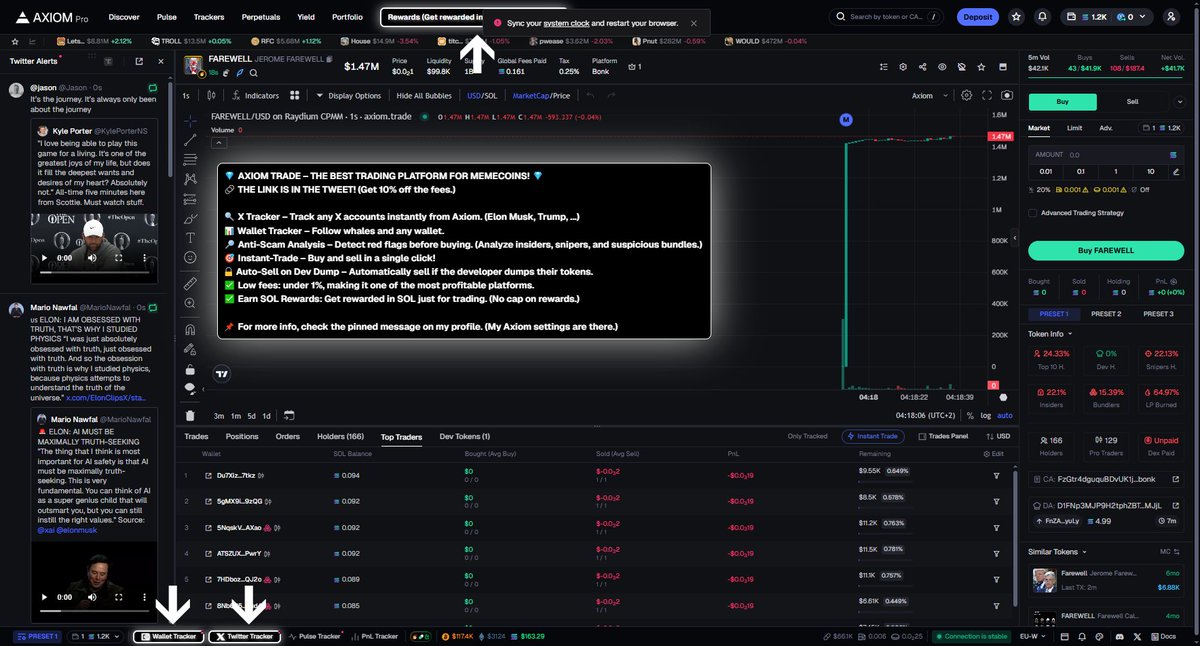Image resolution: width=1200 pixels, height=646 pixels.
Task: Open the chart settings gear icon
Action: click(x=966, y=96)
